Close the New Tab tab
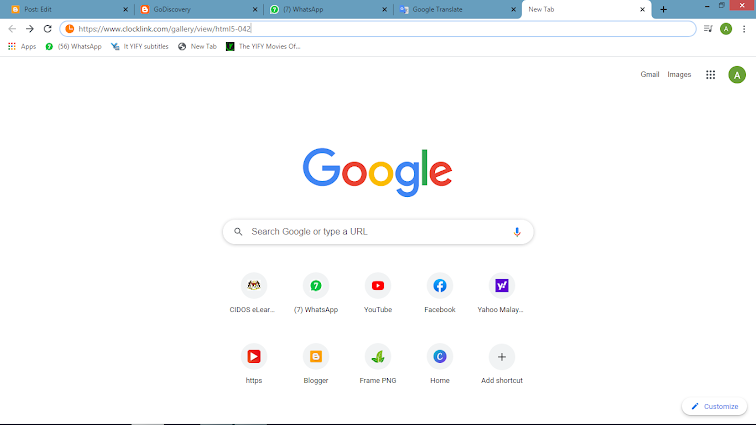The width and height of the screenshot is (756, 425). (642, 9)
